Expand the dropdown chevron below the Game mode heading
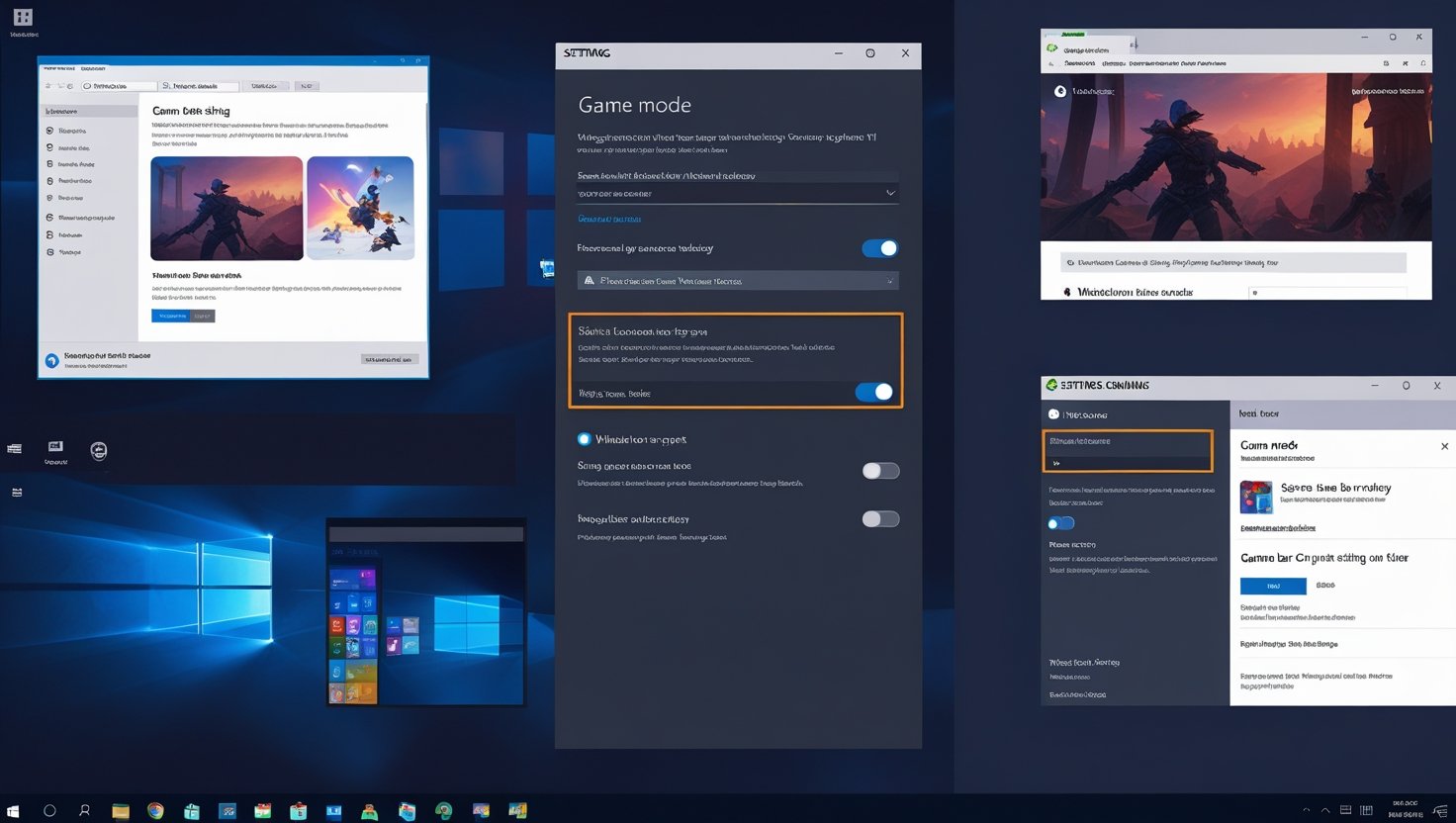Viewport: 1456px width, 823px height. tap(890, 193)
